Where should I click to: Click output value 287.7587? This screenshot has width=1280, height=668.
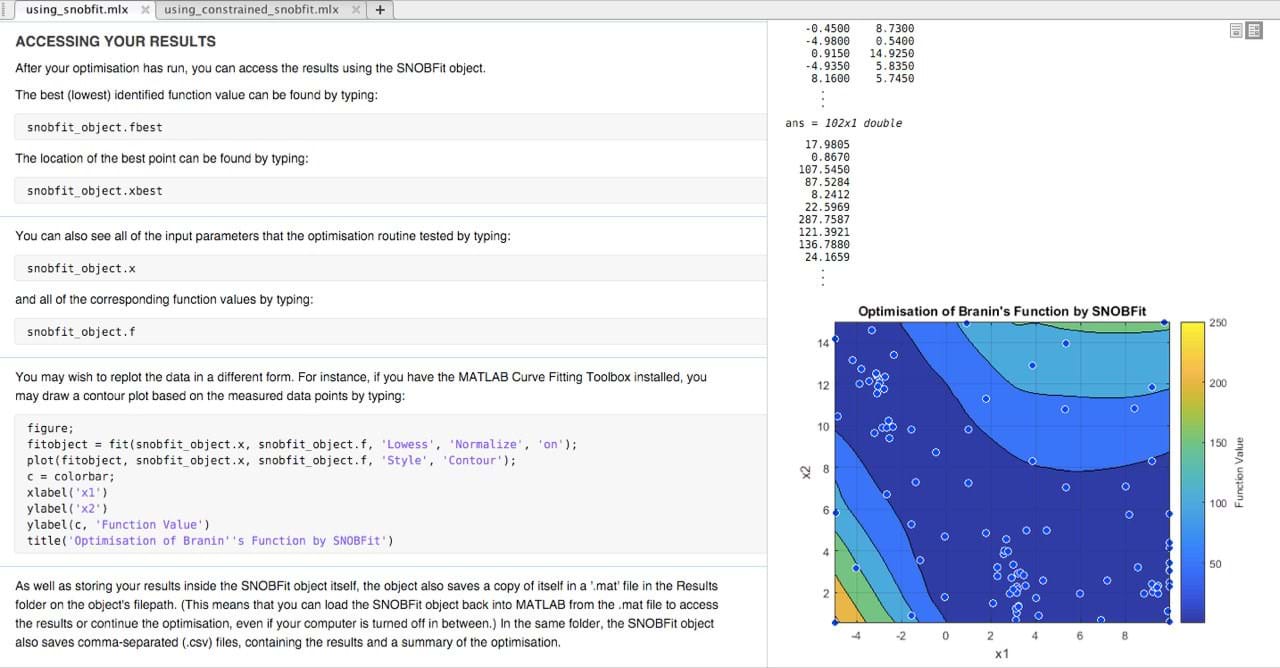coord(824,220)
